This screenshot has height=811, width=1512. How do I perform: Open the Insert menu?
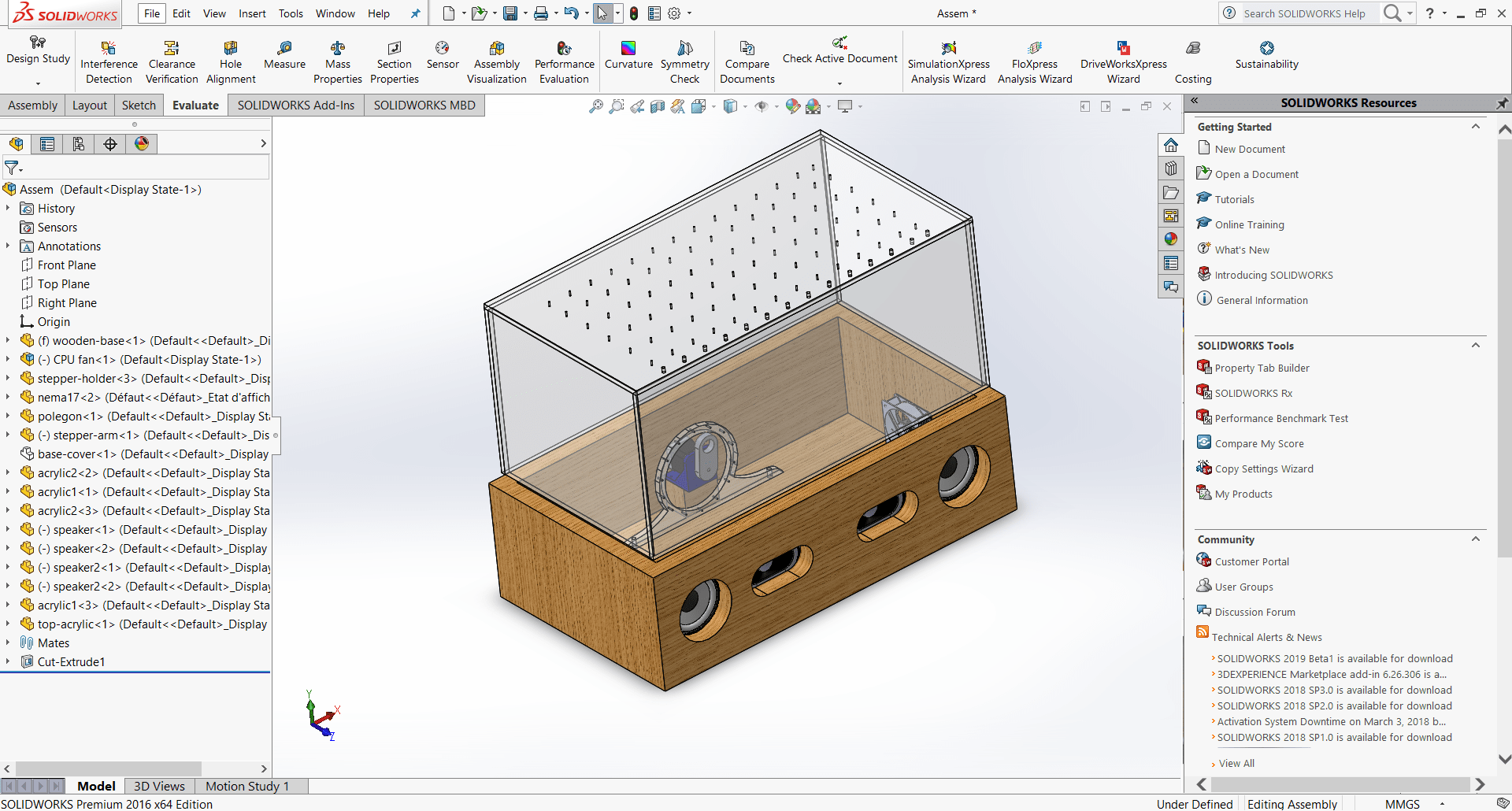(x=252, y=13)
